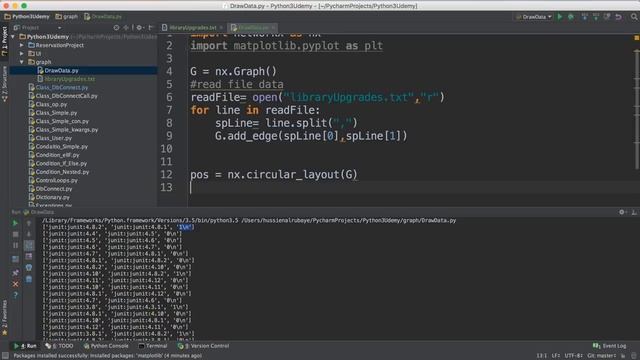Open Class_Simple.py from the tree
The width and height of the screenshot is (640, 360).
coord(56,113)
